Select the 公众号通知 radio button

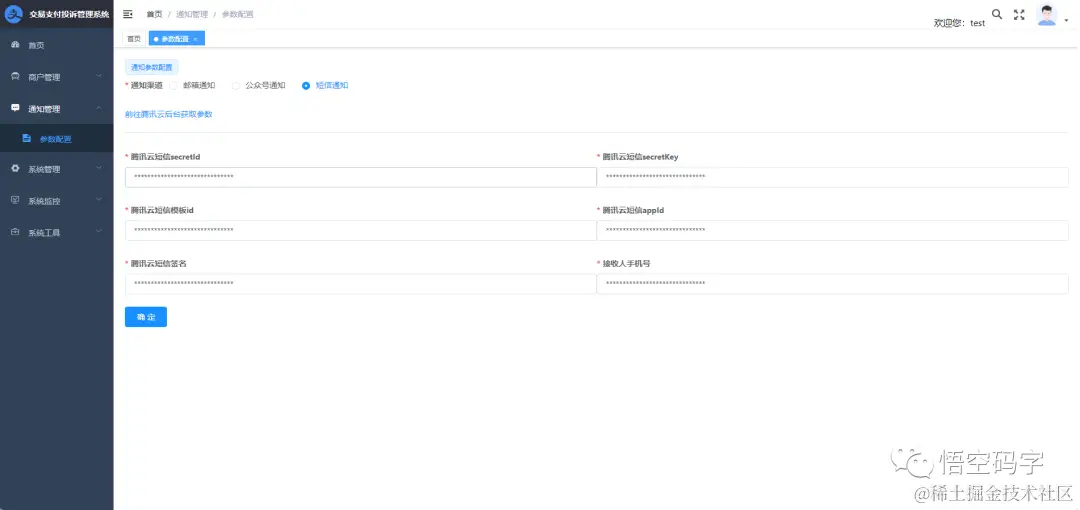click(236, 85)
